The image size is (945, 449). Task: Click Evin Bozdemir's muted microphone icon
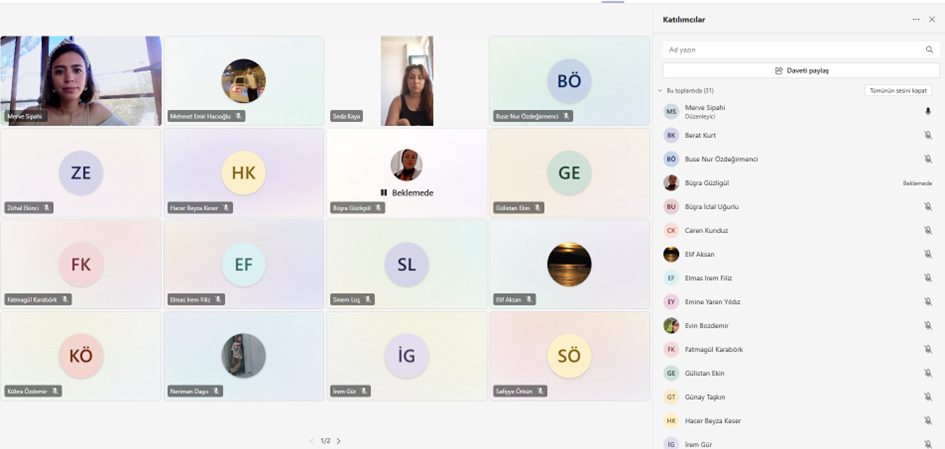(928, 326)
